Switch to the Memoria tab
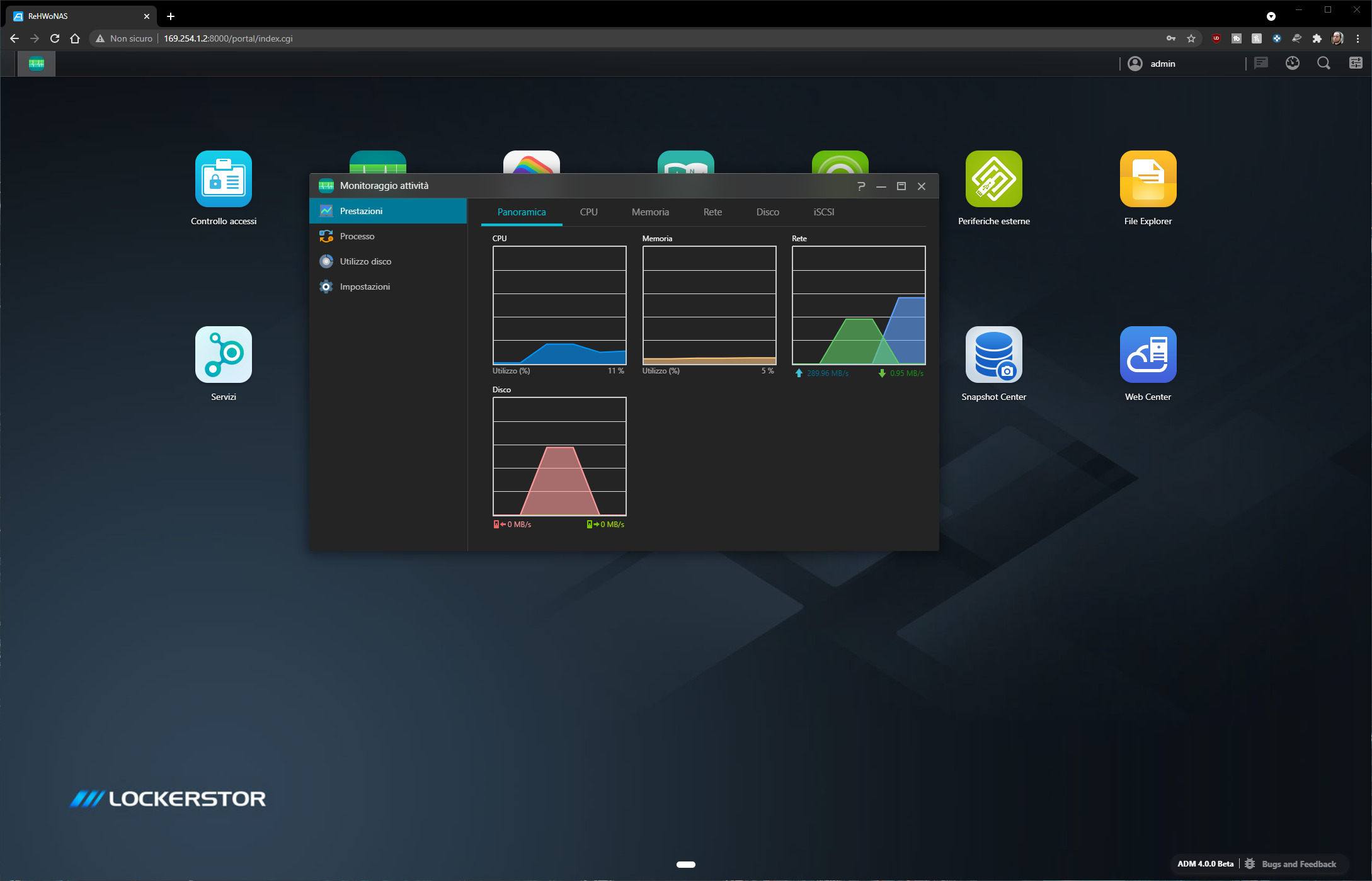Screen dimensions: 1372x881 [650, 212]
